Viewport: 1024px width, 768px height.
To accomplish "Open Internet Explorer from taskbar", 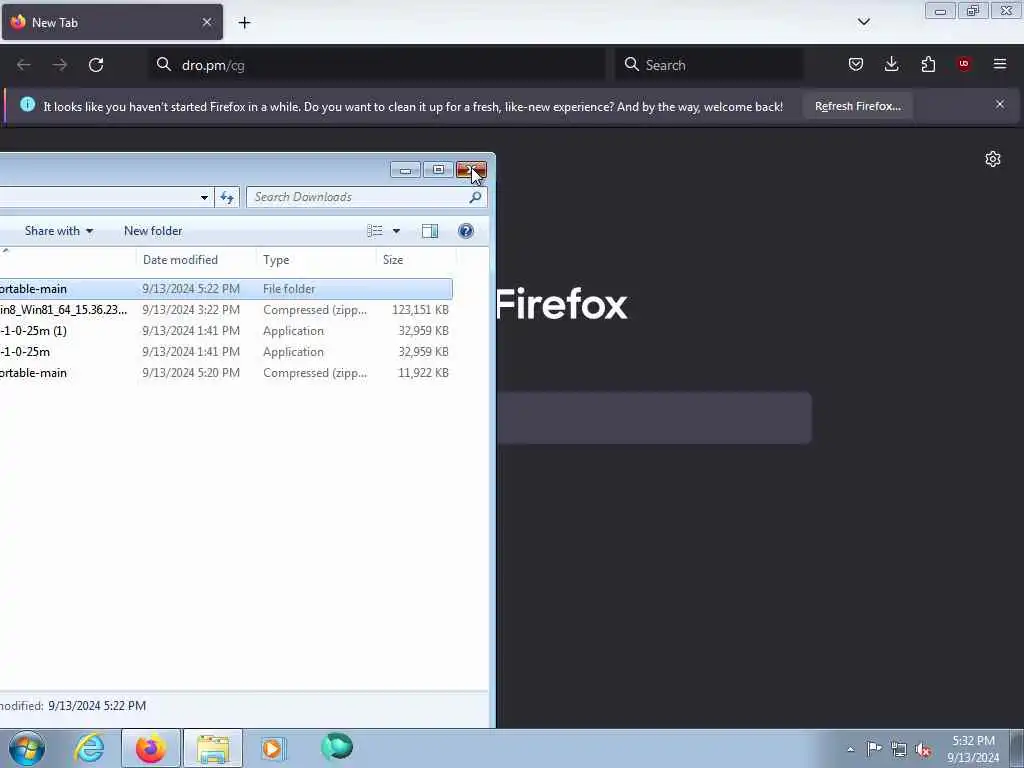I will pos(89,748).
